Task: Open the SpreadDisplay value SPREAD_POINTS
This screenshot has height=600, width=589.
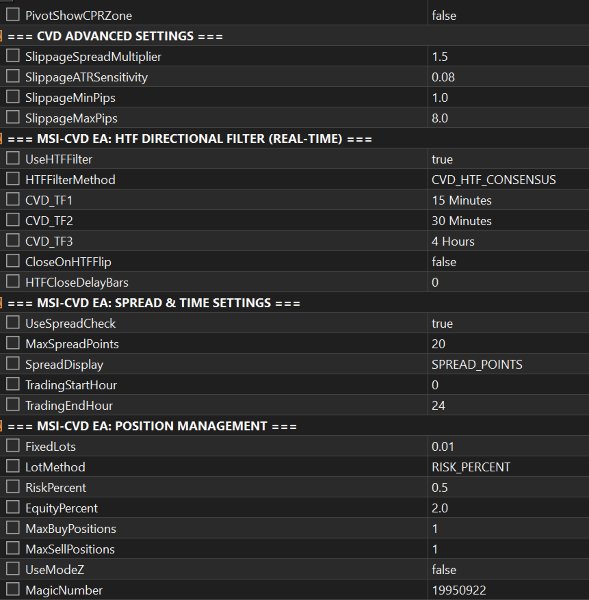Action: tap(476, 365)
